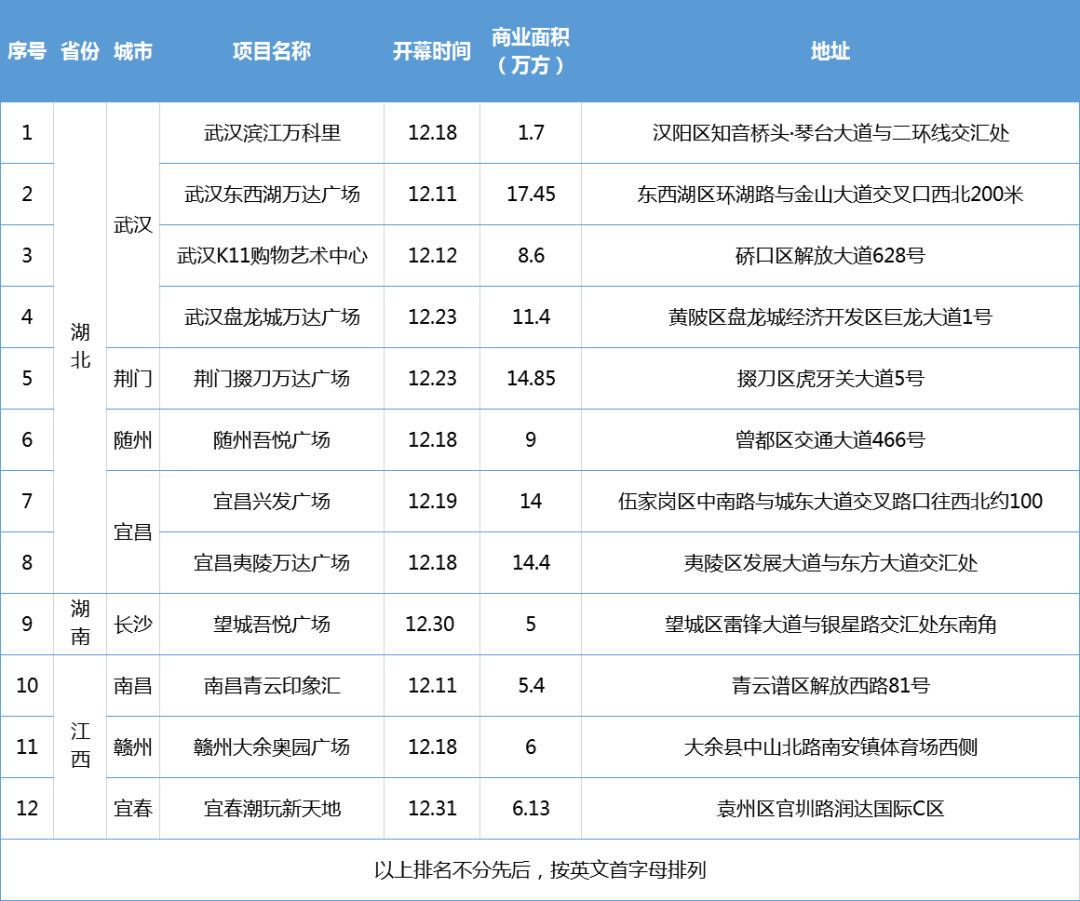
Task: Click project name '武汉东西湖万达广场'
Action: pyautogui.click(x=272, y=194)
